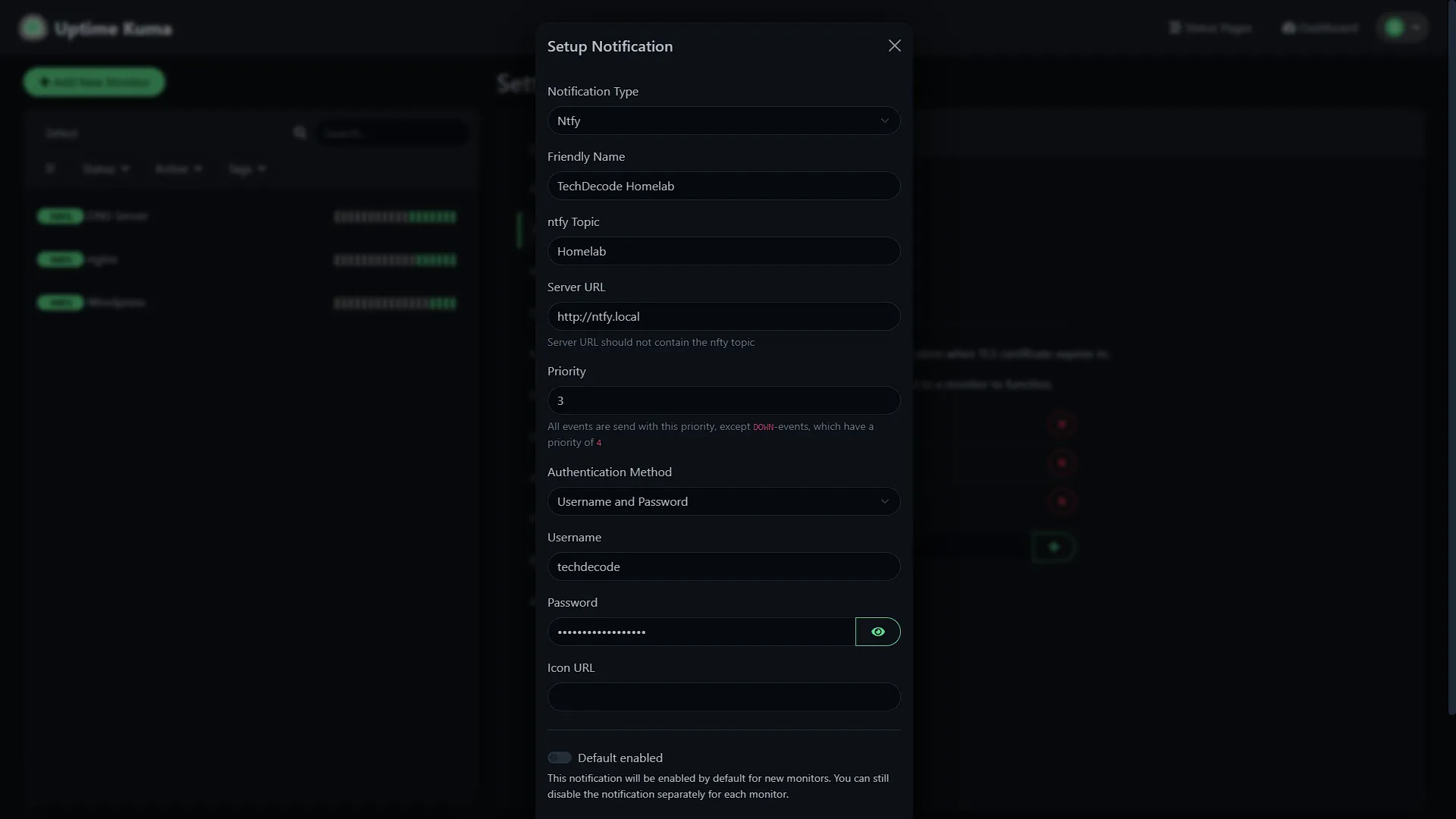
Task: Click the heartbeat bar of Wordpress monitor
Action: coord(395,303)
